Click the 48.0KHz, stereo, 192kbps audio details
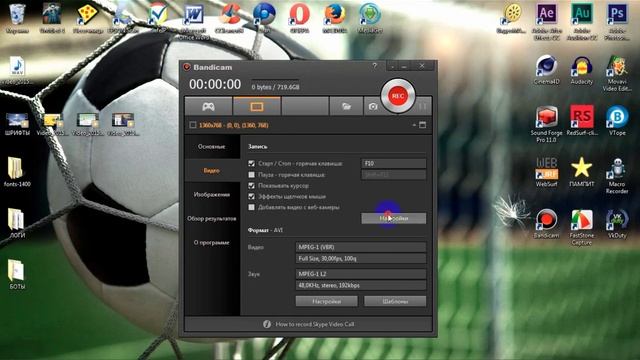Screen dimensions: 640x360 pos(361,285)
